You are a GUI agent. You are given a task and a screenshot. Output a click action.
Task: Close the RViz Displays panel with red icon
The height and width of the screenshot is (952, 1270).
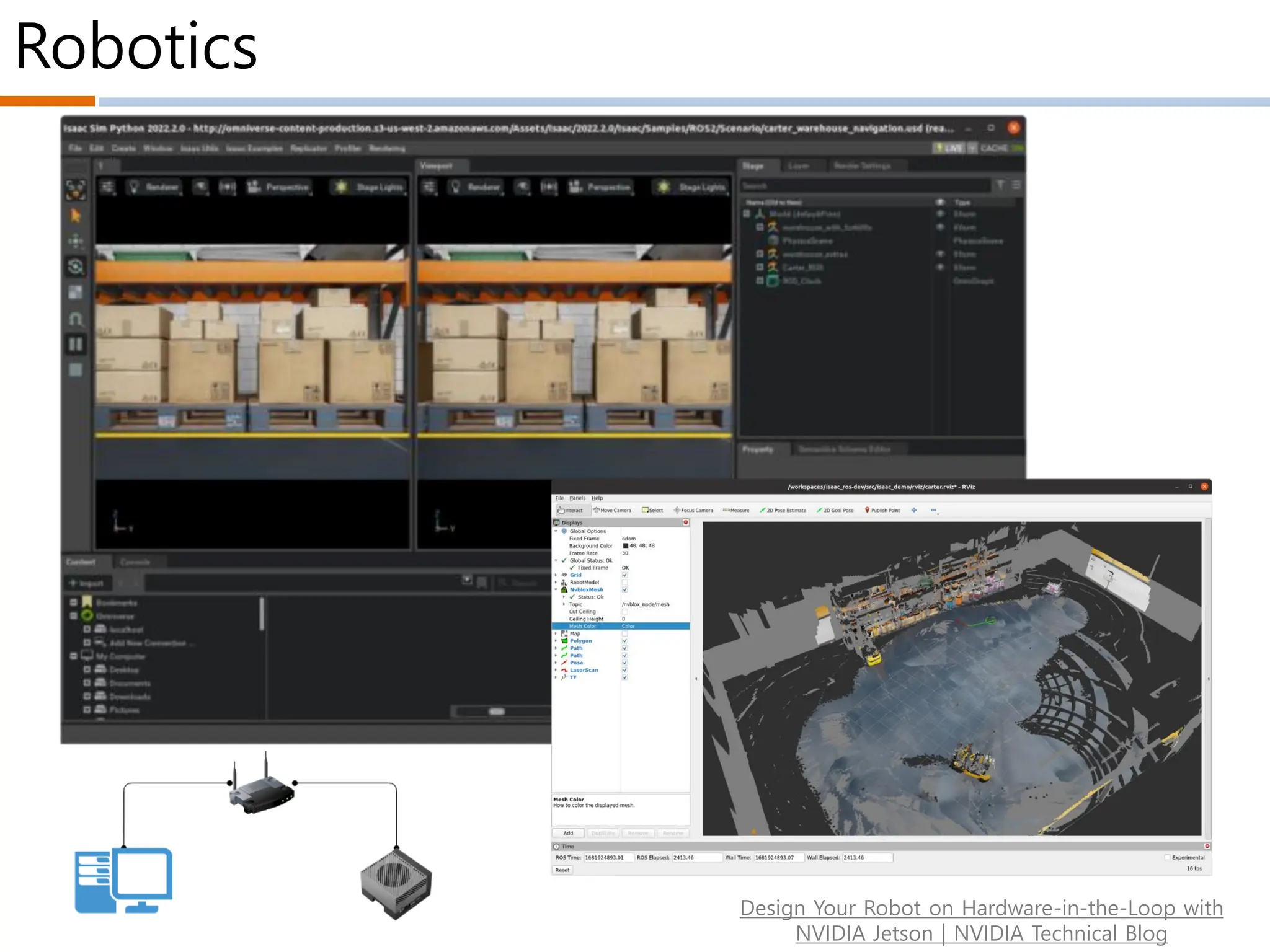coord(686,522)
